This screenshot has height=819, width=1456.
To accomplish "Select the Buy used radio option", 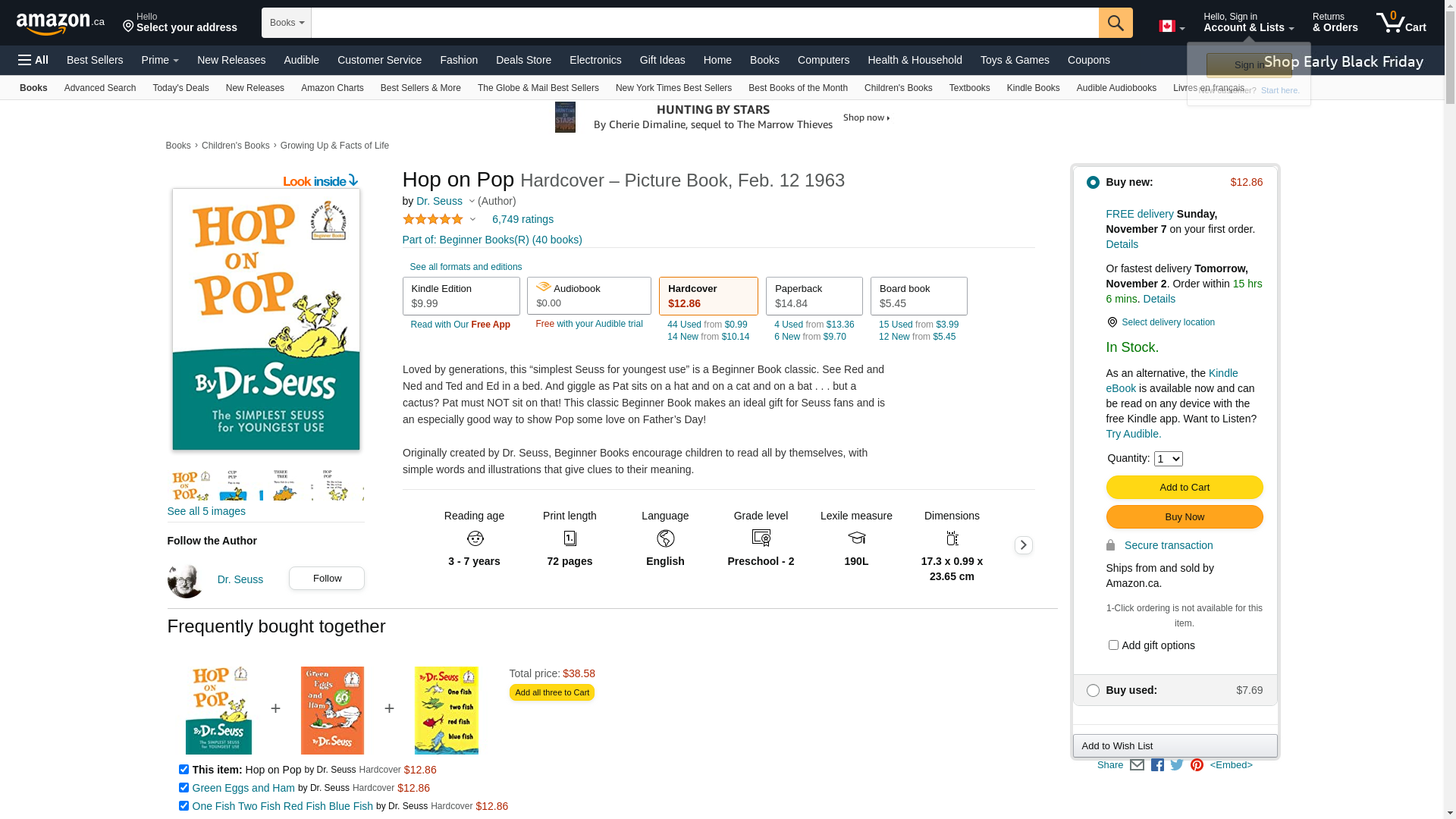I will click(x=1093, y=691).
